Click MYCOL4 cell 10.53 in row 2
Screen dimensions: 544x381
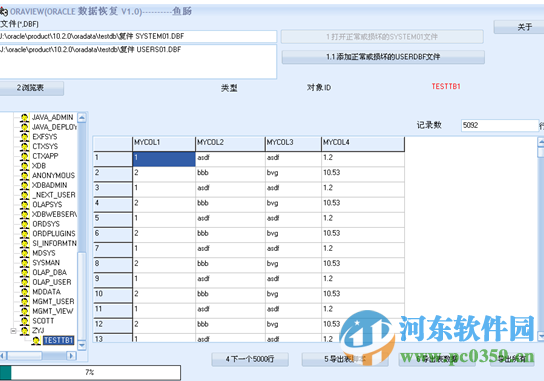click(363, 174)
